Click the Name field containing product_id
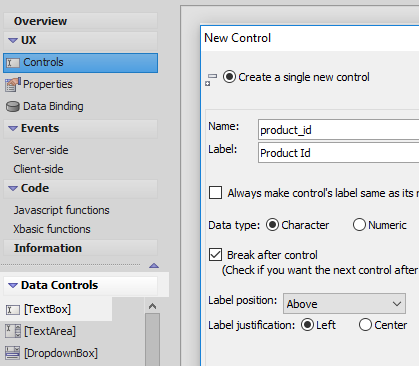This screenshot has height=366, width=419. coord(338,130)
